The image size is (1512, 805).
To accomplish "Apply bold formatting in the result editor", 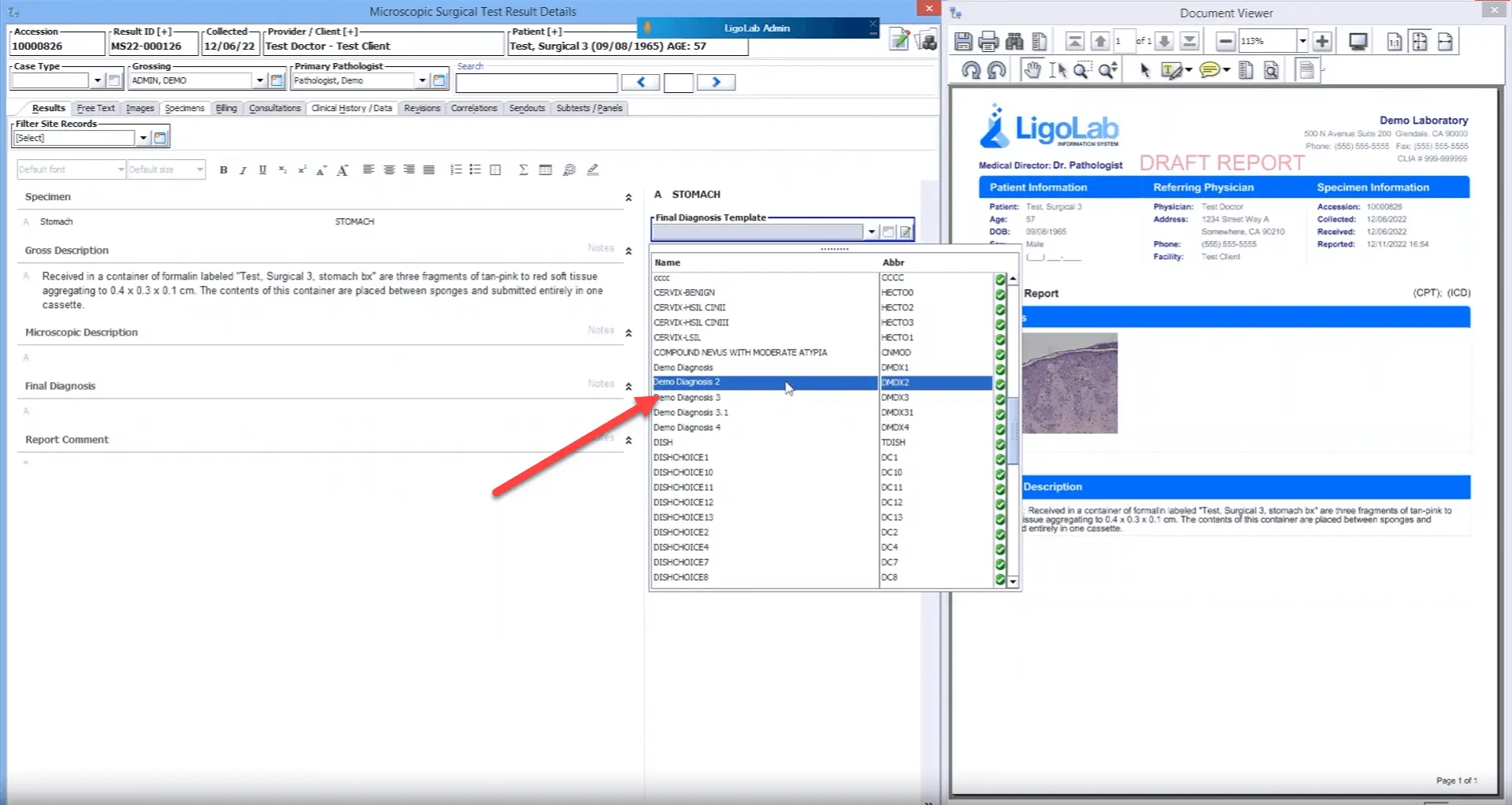I will click(x=224, y=169).
